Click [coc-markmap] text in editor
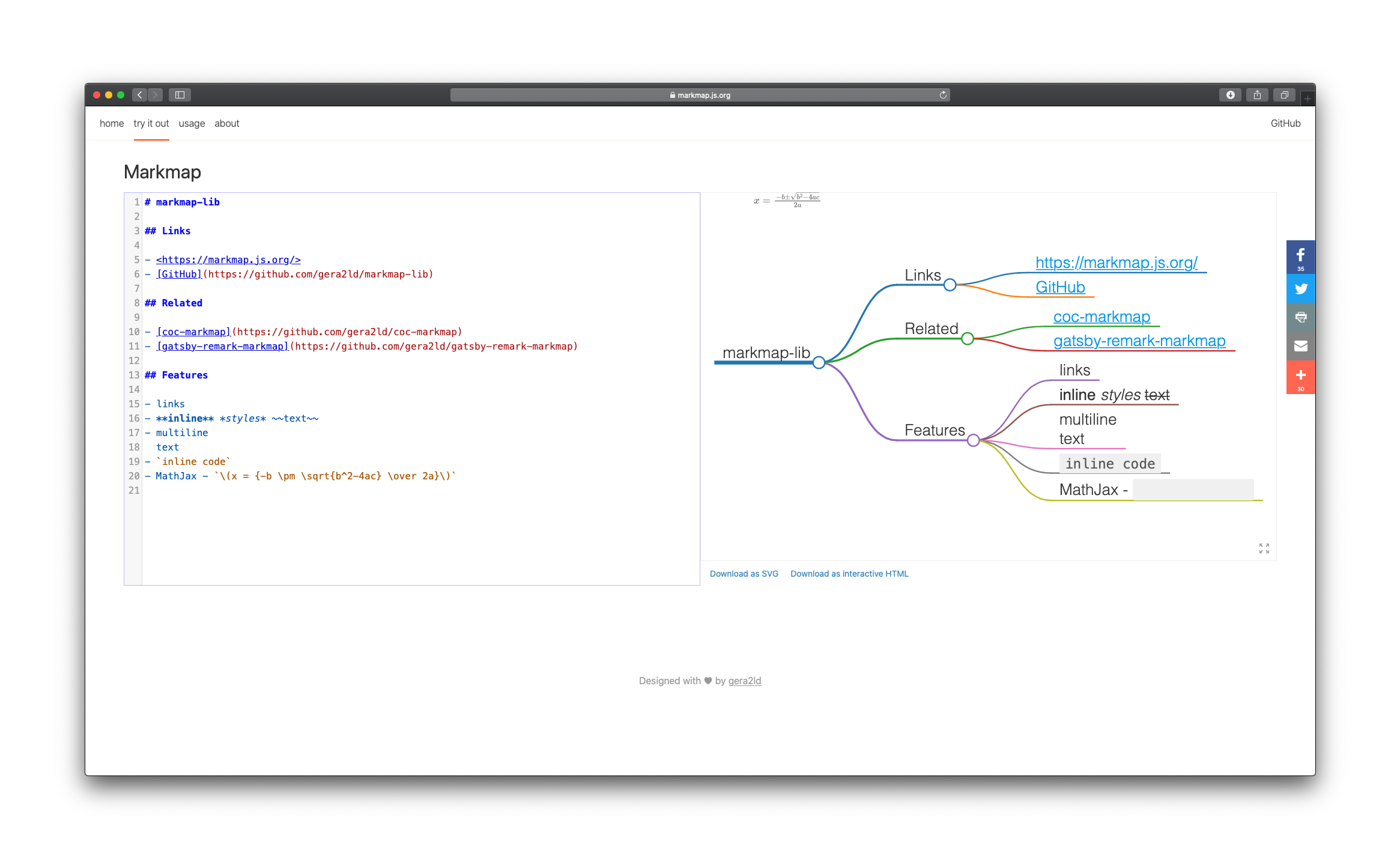 (193, 332)
